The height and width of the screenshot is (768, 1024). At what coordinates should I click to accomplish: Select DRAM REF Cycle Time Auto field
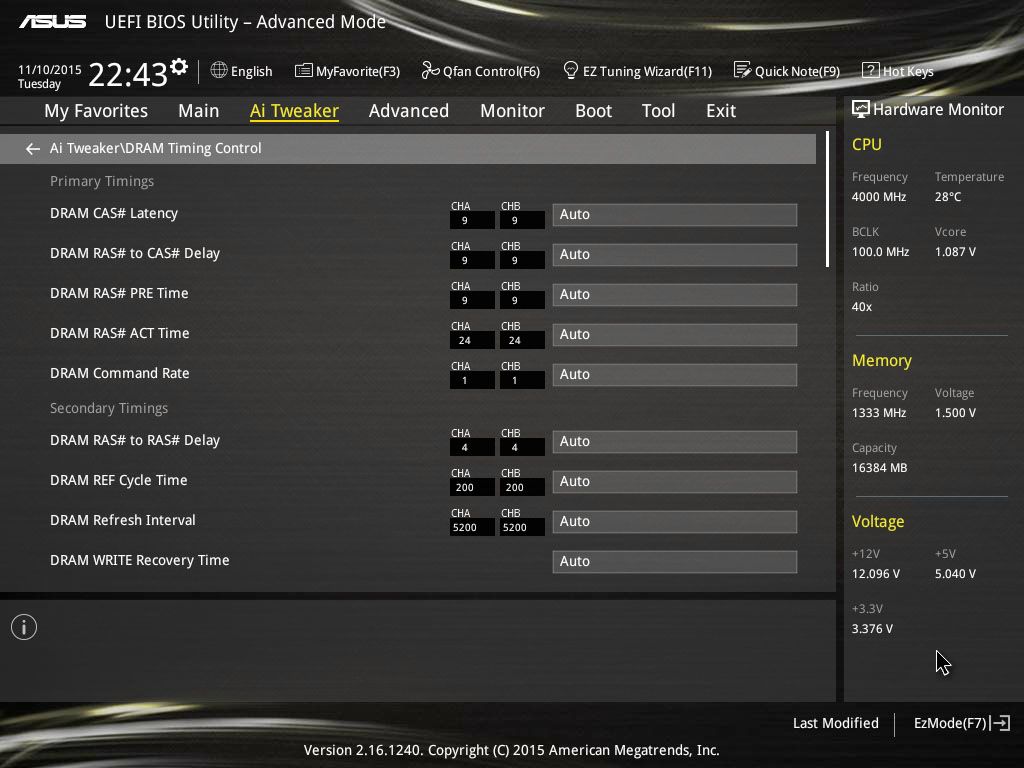pyautogui.click(x=675, y=481)
